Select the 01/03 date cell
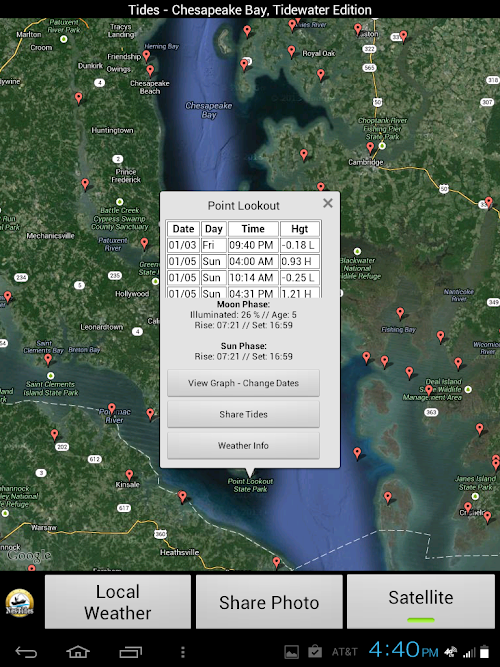 click(183, 245)
